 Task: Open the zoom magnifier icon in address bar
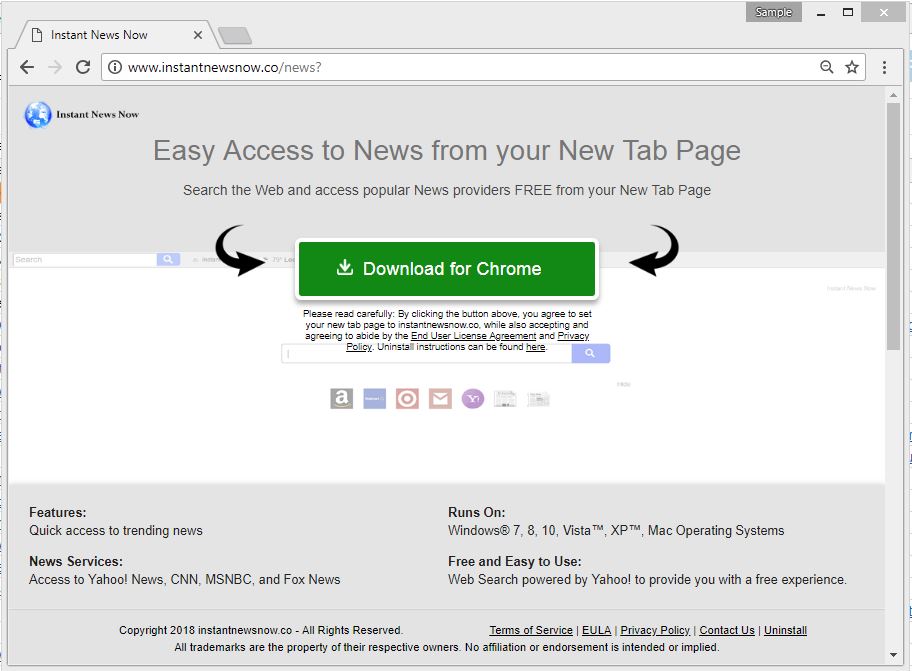click(x=826, y=67)
